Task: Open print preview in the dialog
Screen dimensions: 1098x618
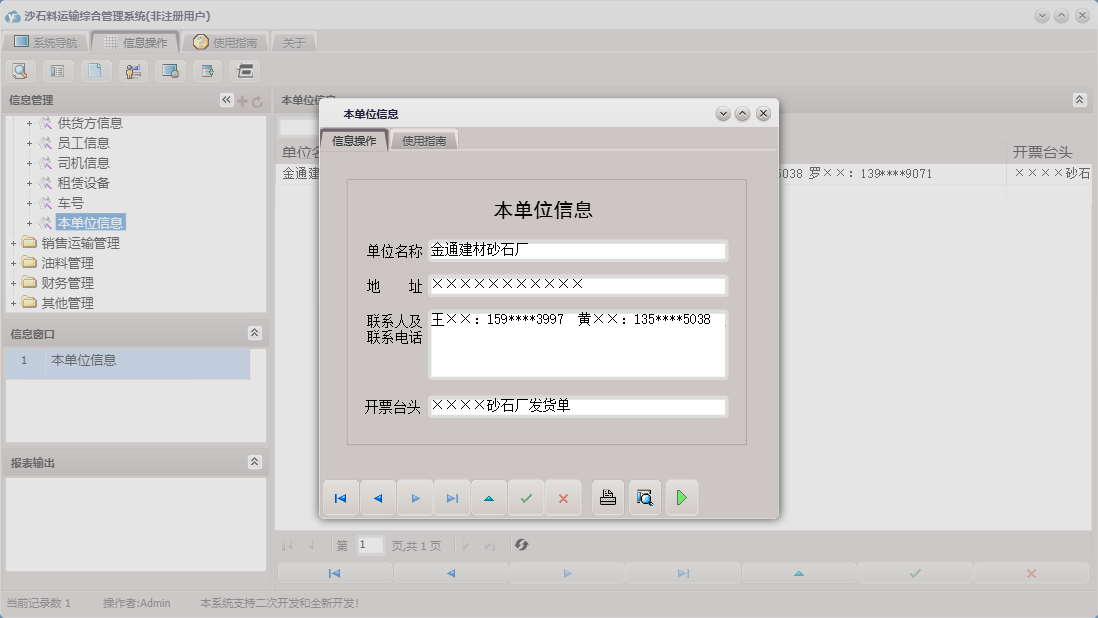Action: click(x=644, y=497)
